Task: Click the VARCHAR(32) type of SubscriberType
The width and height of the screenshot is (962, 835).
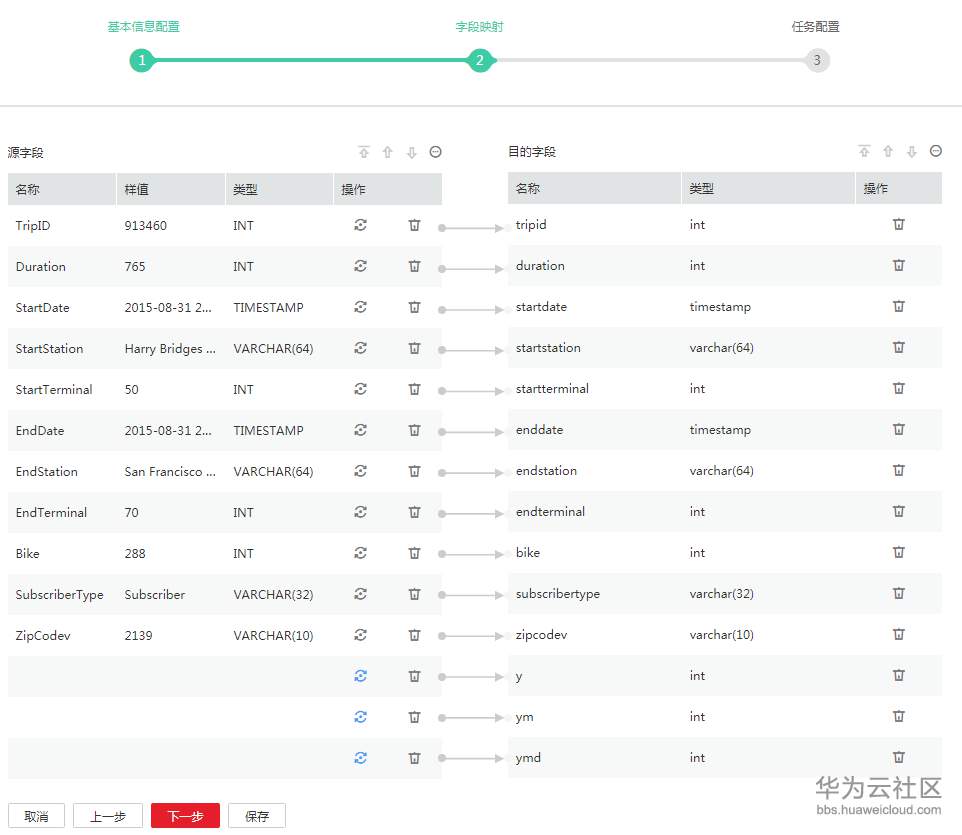Action: (273, 594)
